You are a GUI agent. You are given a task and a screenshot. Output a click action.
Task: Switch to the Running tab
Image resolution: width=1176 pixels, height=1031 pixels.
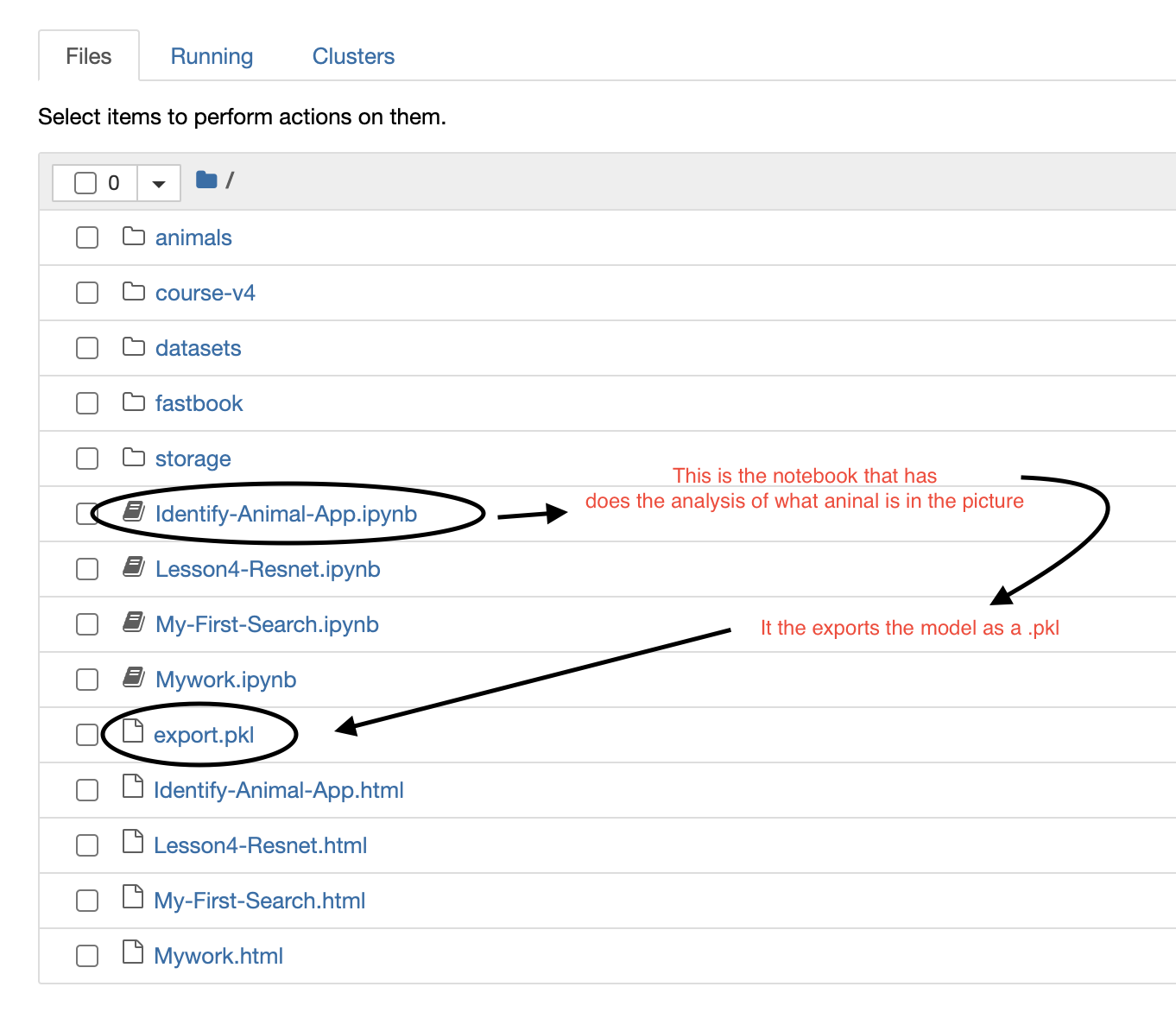click(x=212, y=56)
